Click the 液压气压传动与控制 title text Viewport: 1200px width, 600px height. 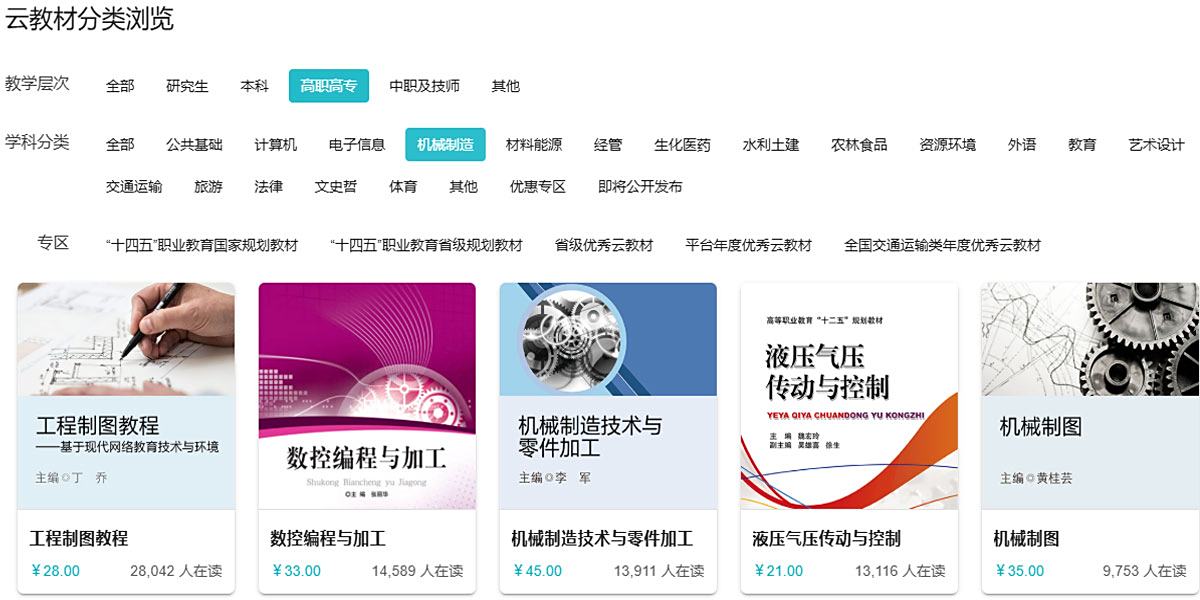point(826,539)
